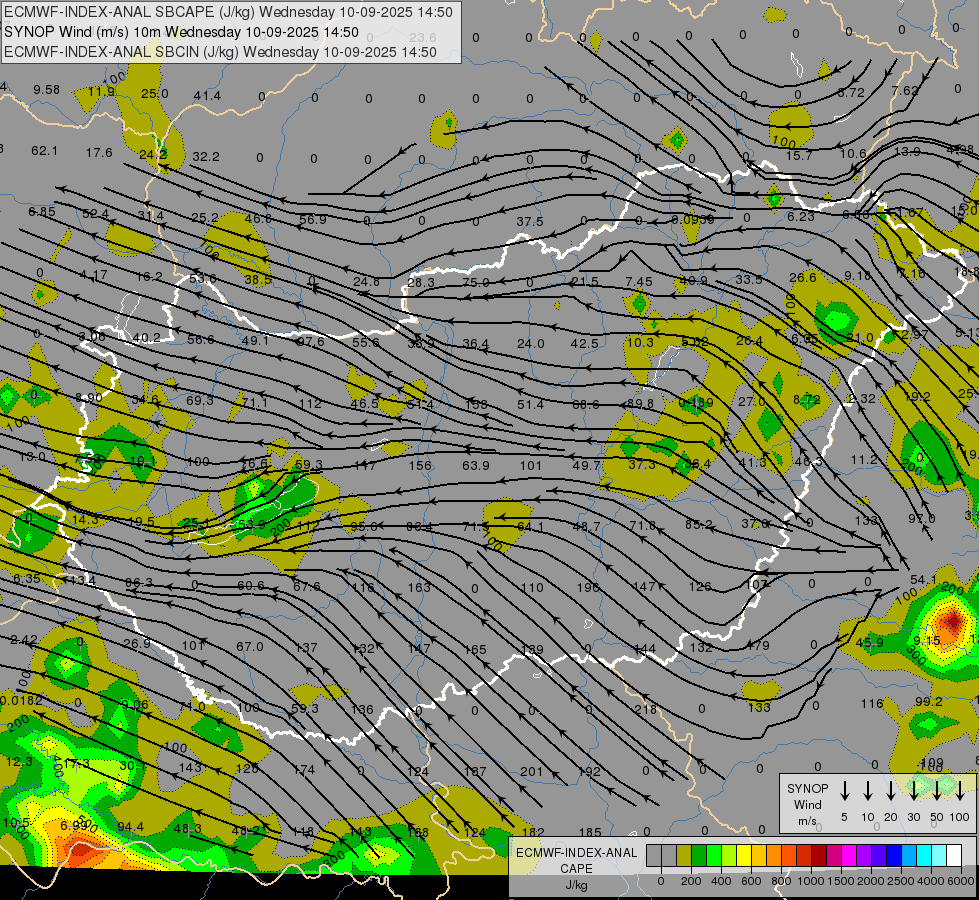Select the dark red legend swatch
Screen dimensions: 979x900
[x=819, y=856]
